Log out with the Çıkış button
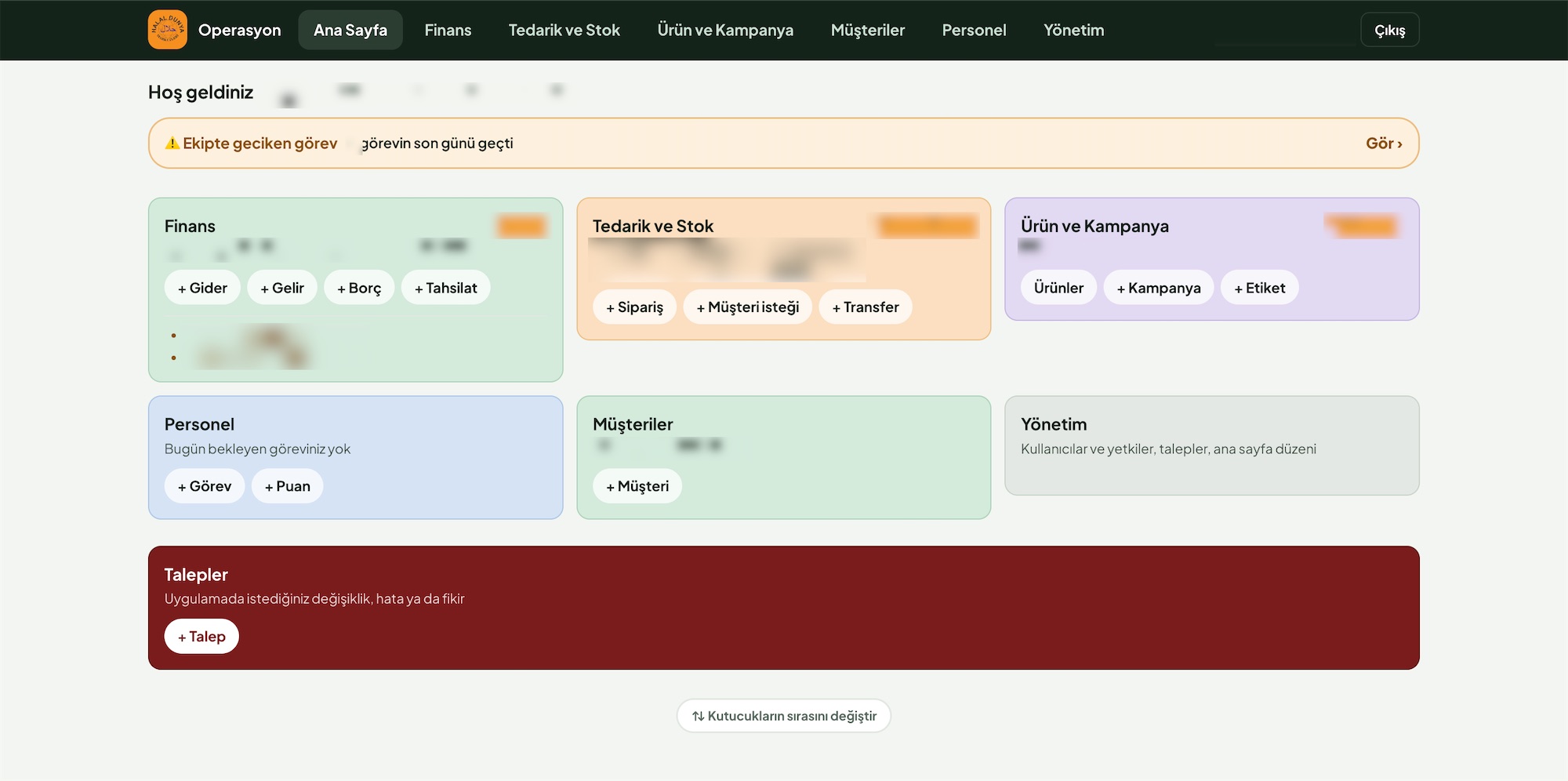The width and height of the screenshot is (1568, 781). [1389, 30]
